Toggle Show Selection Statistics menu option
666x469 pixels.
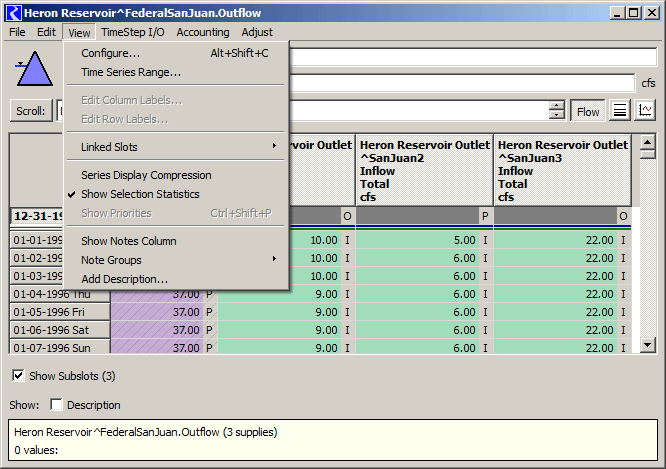[x=176, y=194]
